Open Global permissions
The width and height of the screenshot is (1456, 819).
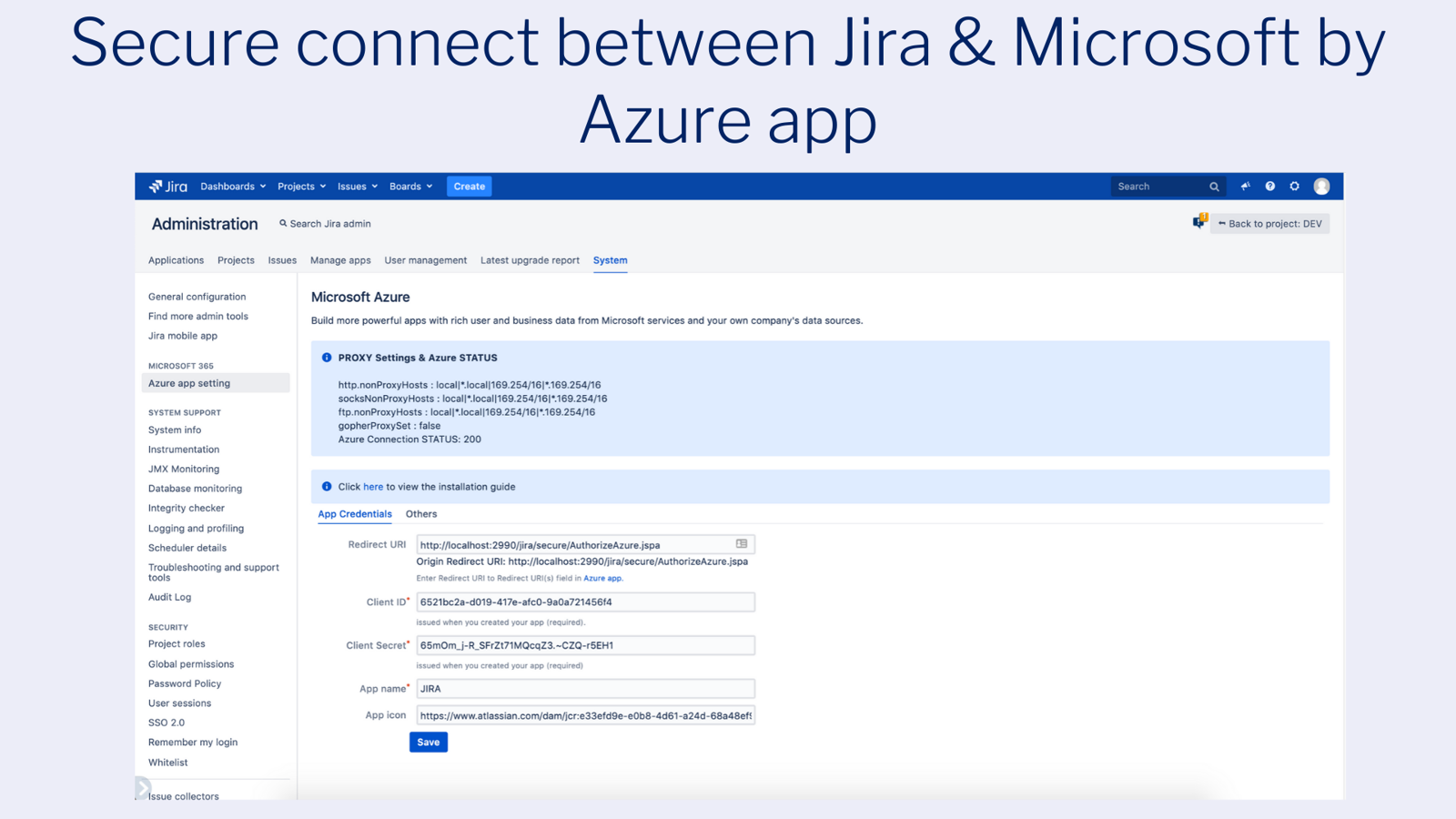pyautogui.click(x=191, y=664)
